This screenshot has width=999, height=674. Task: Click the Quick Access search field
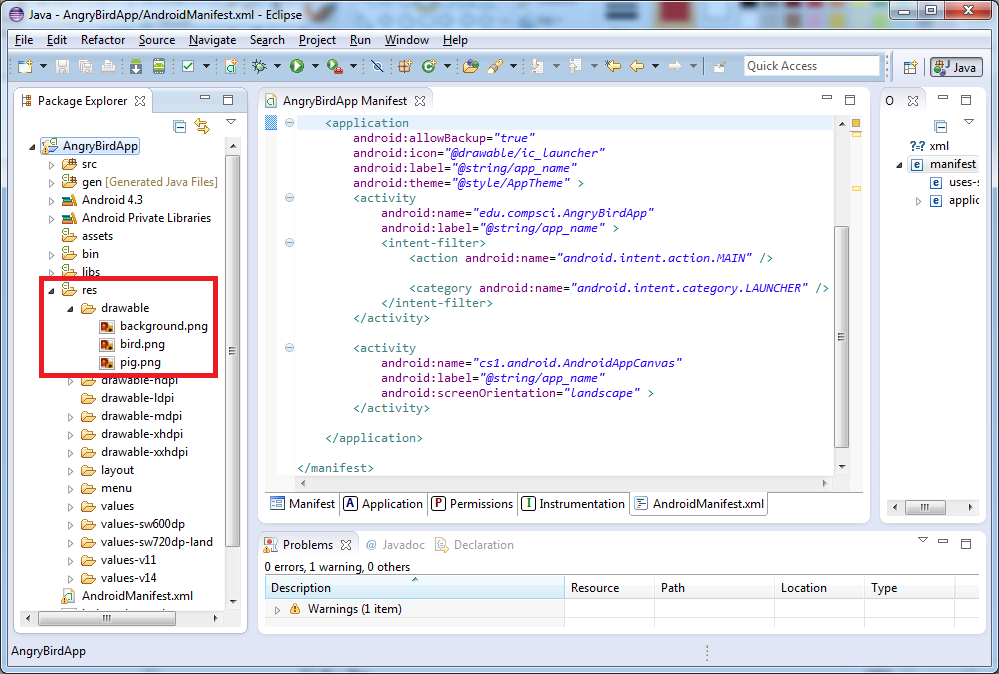pyautogui.click(x=811, y=66)
